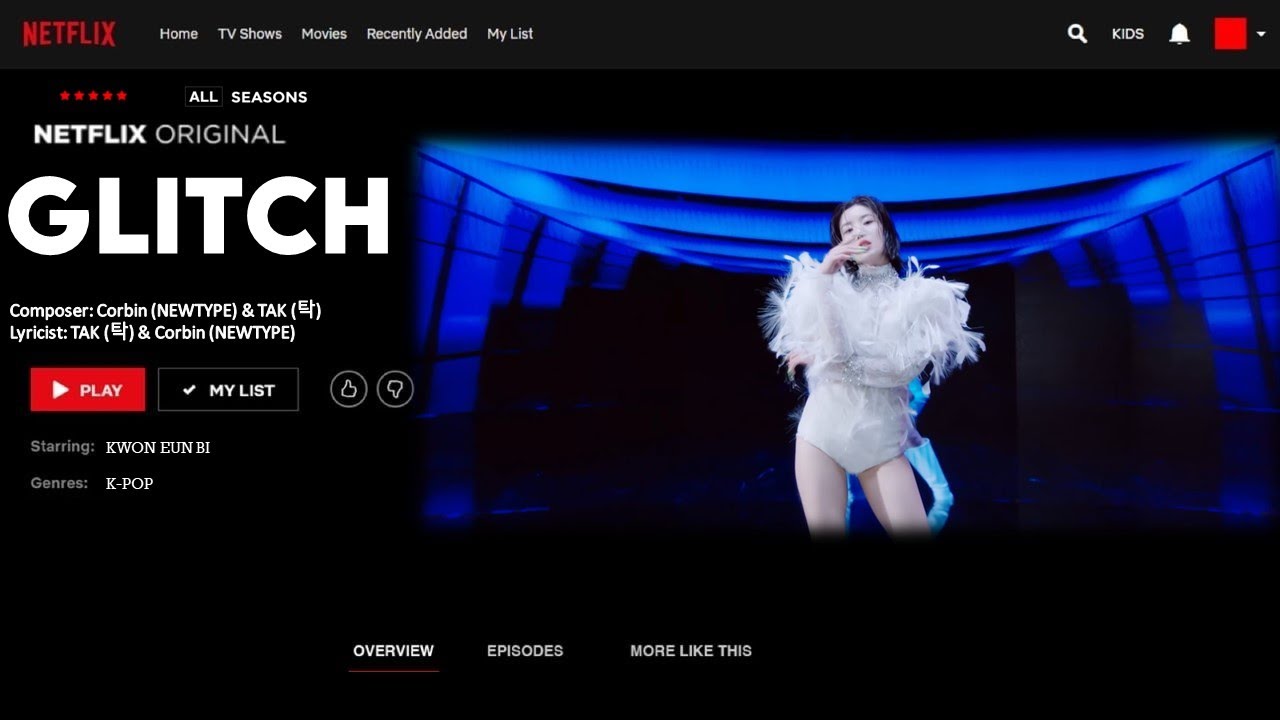The width and height of the screenshot is (1280, 720).
Task: Toggle the MY LIST checkmark button
Action: 228,390
